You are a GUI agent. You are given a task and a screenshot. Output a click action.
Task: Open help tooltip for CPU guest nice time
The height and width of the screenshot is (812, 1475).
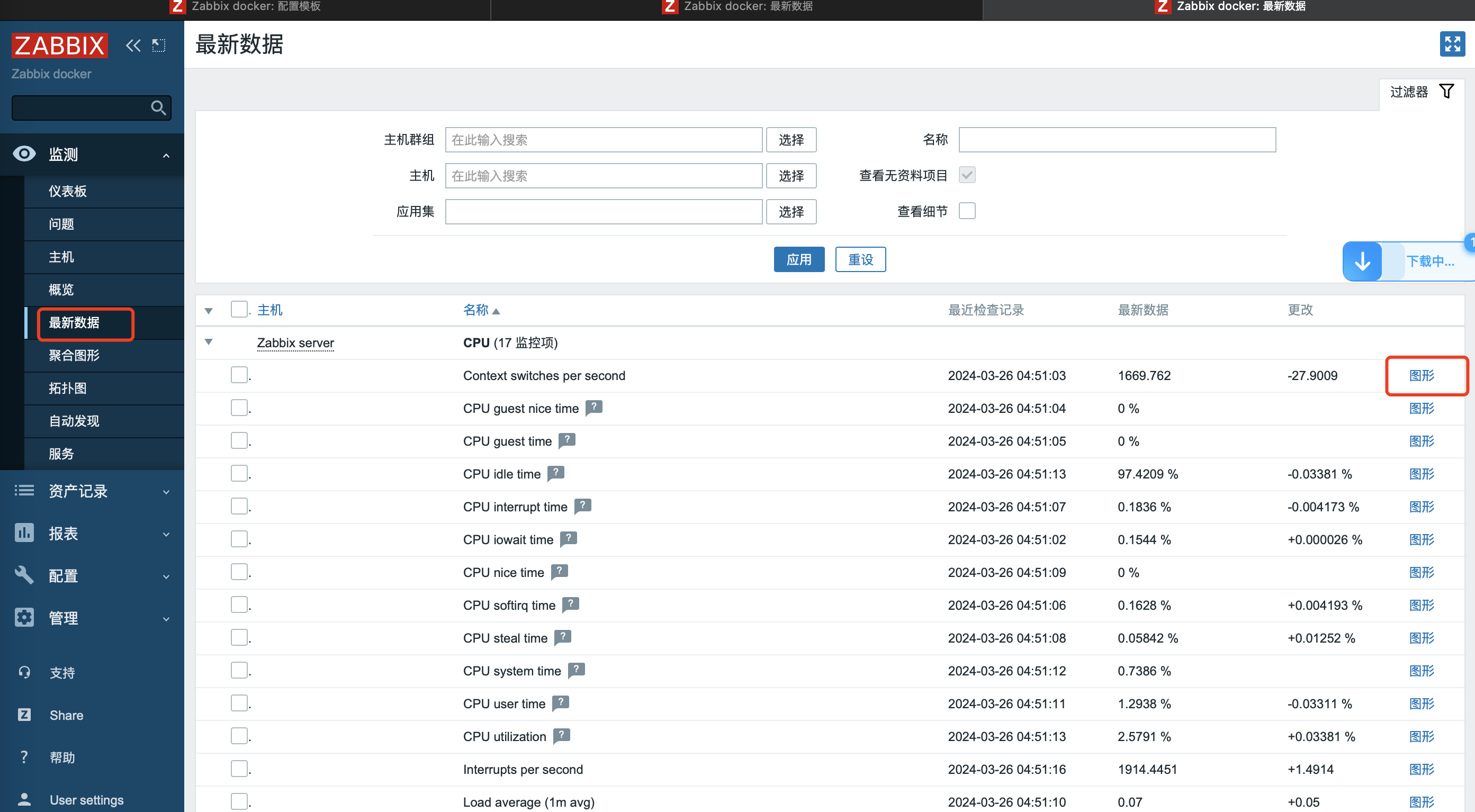point(594,408)
